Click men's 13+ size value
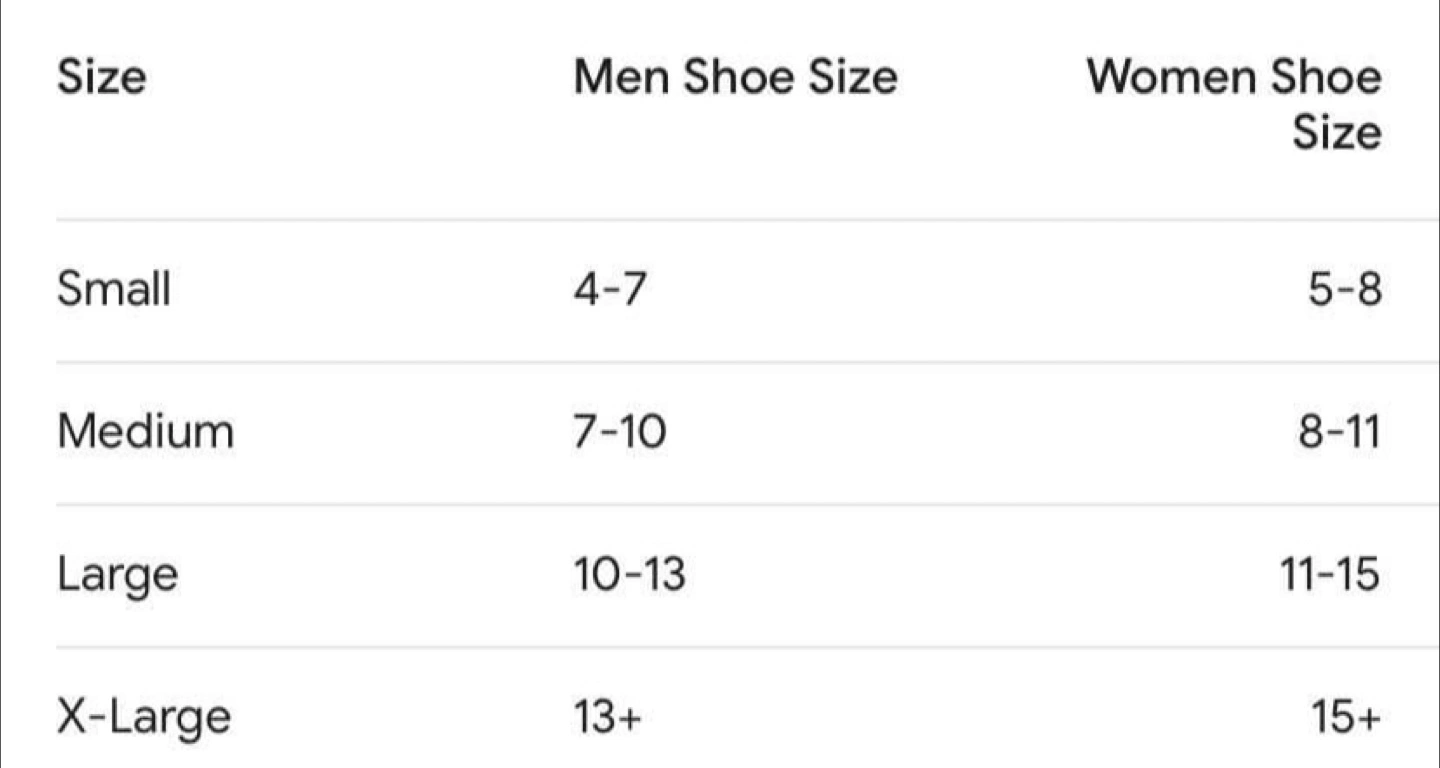 (x=607, y=717)
